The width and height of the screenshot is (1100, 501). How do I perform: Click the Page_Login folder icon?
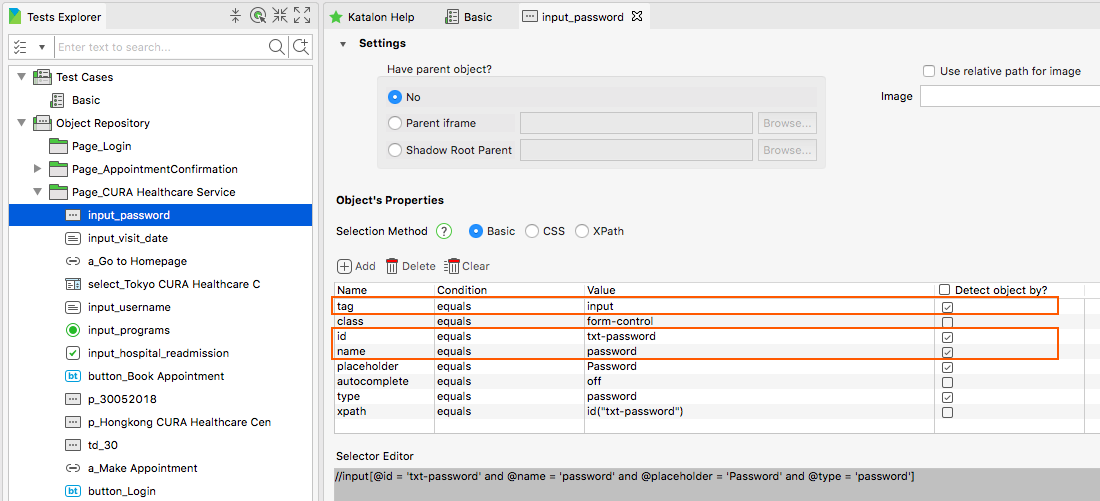58,146
